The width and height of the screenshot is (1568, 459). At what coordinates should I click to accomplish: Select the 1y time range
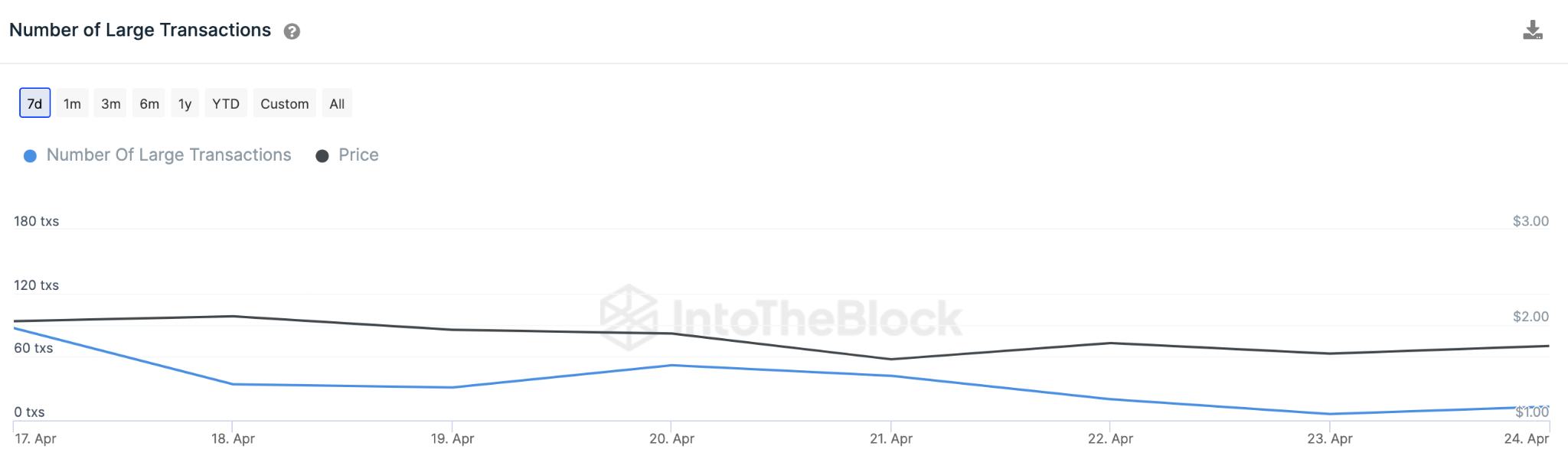click(x=185, y=103)
